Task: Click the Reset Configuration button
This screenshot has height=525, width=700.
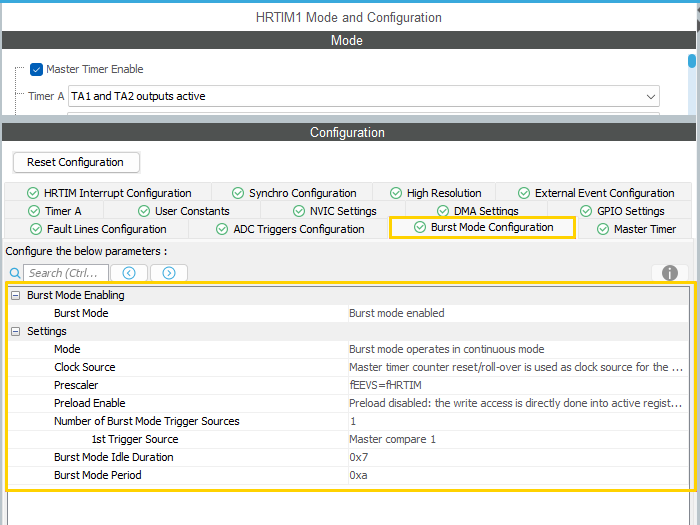Action: (76, 162)
